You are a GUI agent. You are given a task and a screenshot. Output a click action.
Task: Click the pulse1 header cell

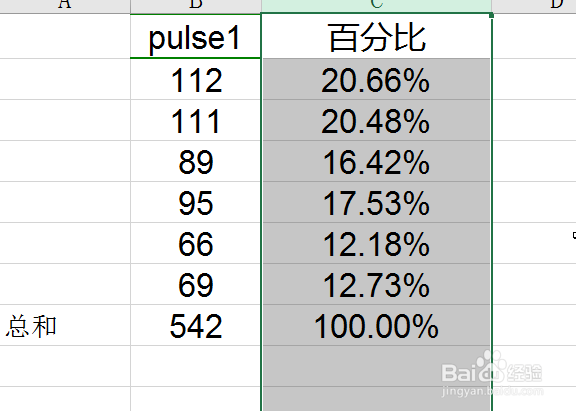[x=195, y=36]
